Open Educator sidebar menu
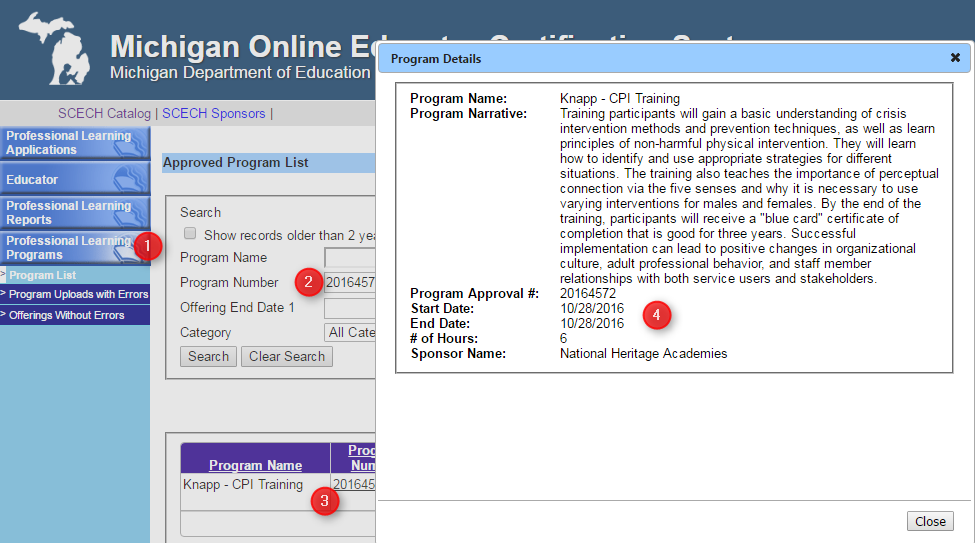 coord(75,179)
